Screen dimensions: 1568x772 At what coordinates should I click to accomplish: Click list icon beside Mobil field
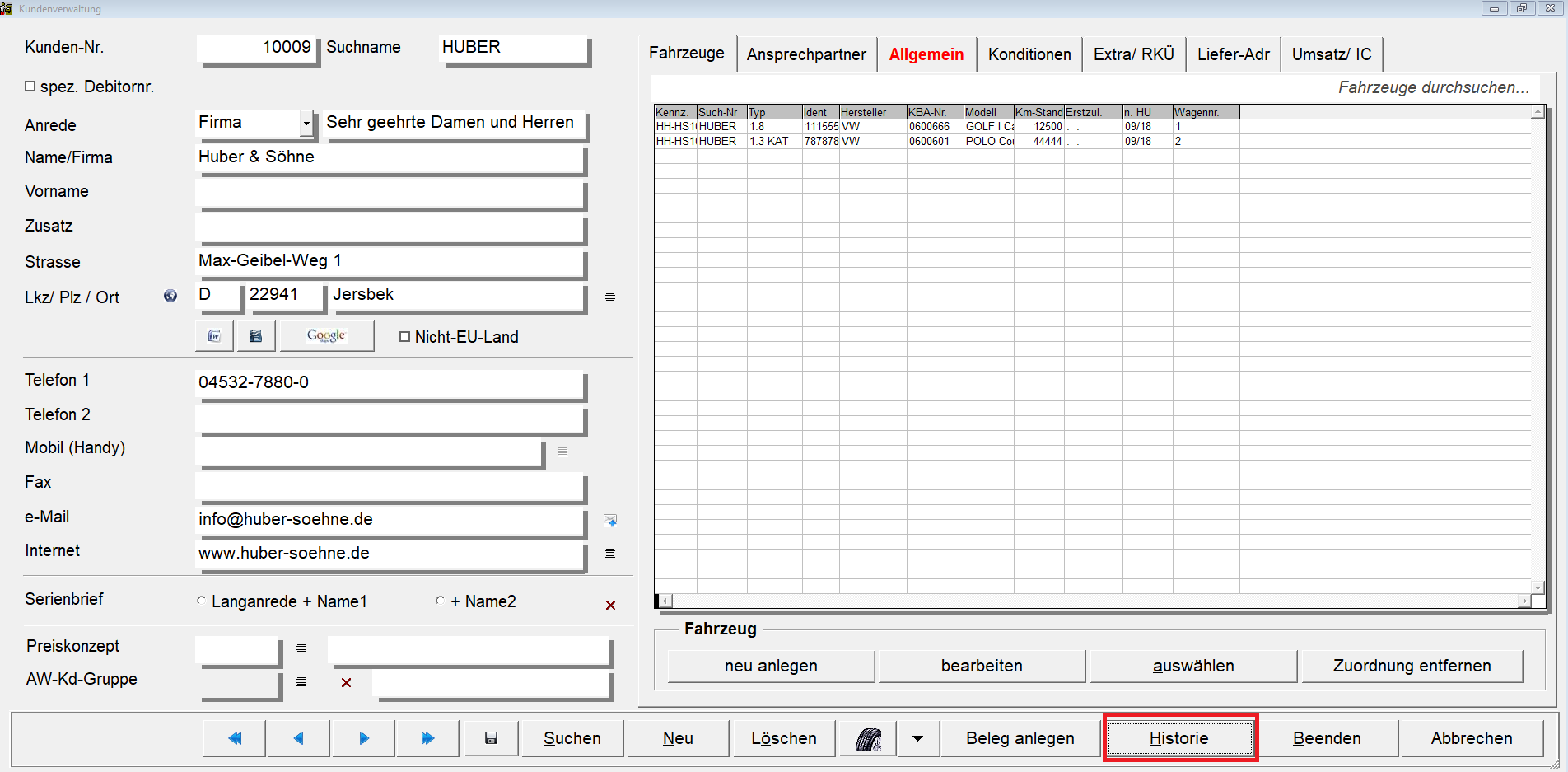tap(562, 452)
